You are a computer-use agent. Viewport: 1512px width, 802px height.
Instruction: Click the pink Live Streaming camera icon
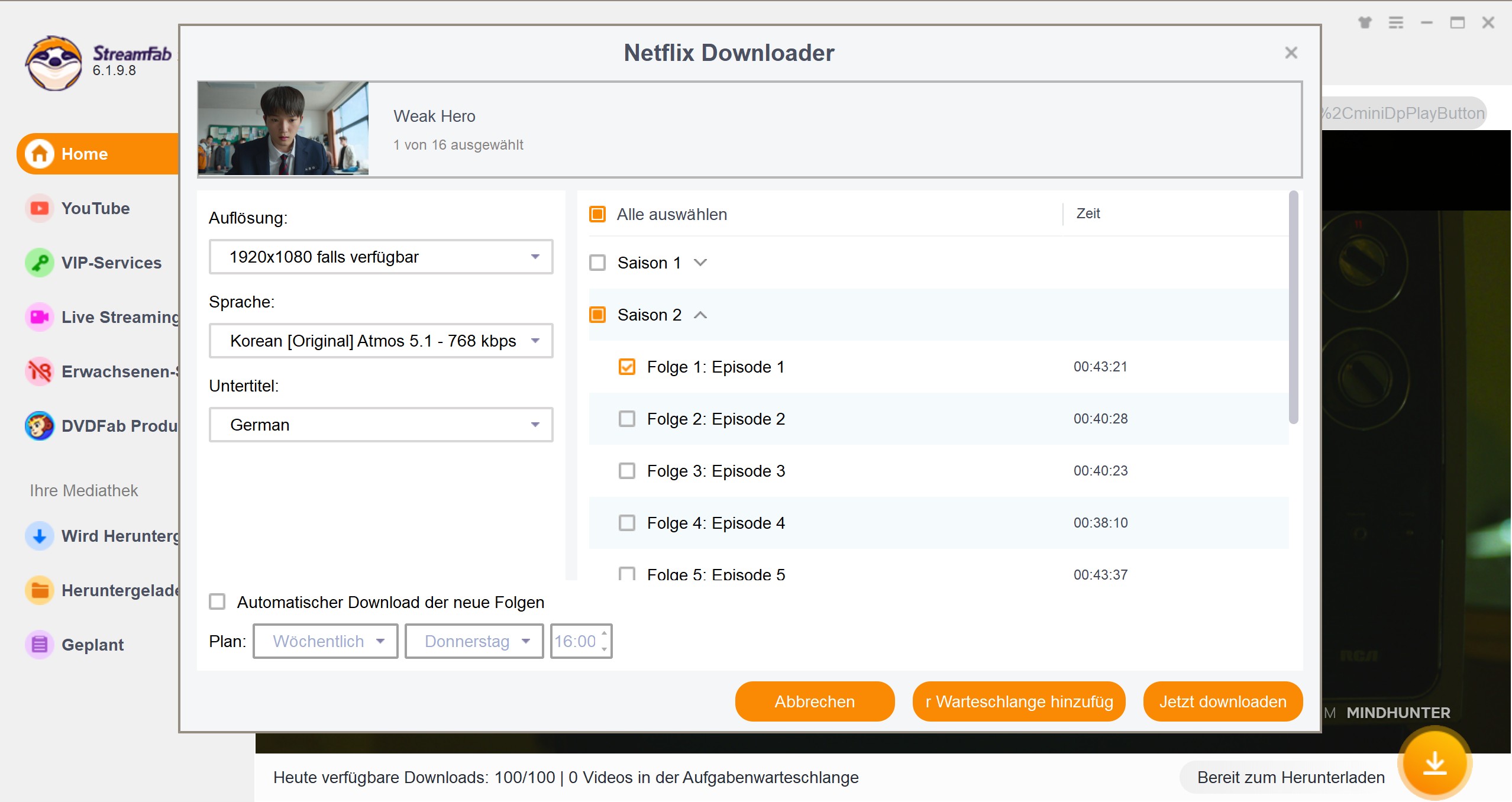coord(40,317)
